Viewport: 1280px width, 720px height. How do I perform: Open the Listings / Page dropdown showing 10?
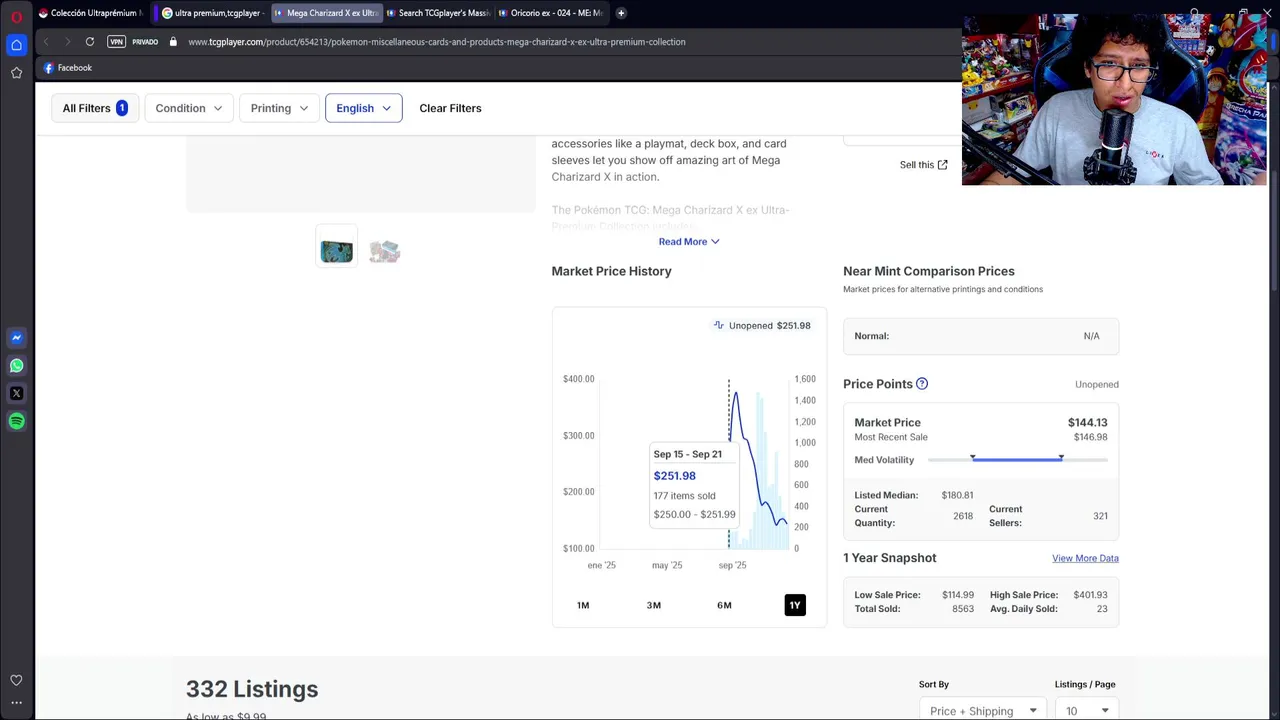pos(1087,711)
